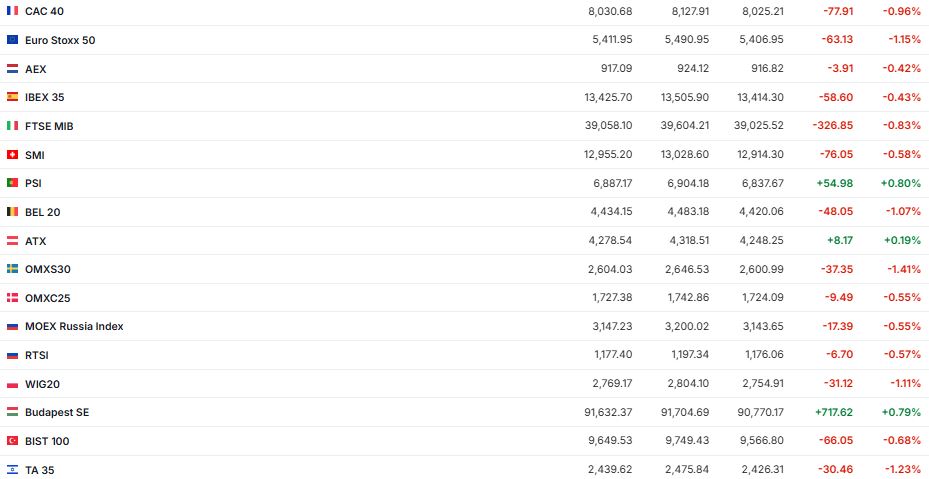The image size is (929, 479).
Task: Open the Euro Stoxx 50 index page
Action: (x=60, y=40)
